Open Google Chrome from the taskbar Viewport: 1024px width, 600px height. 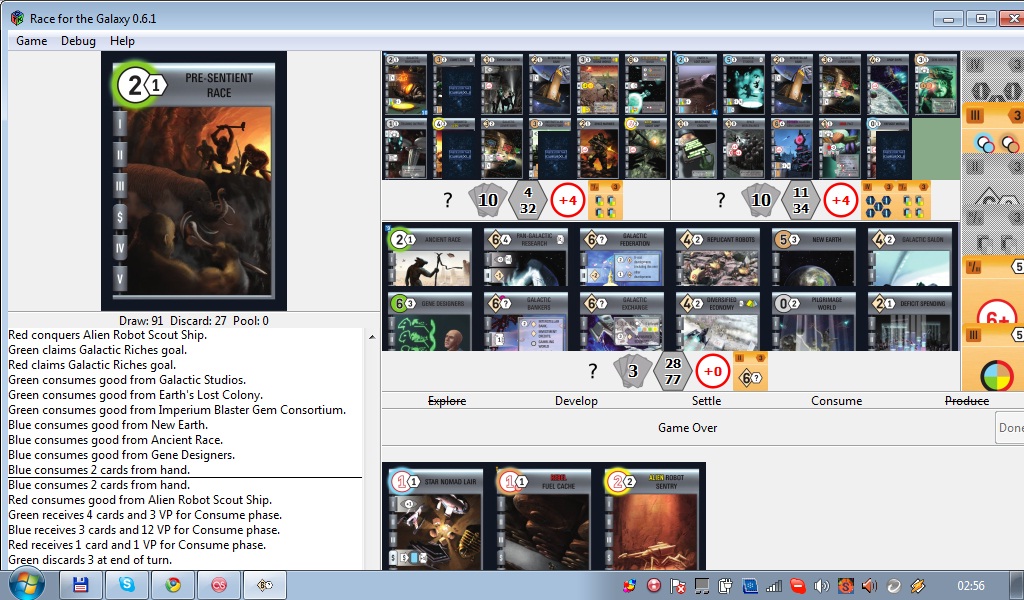(174, 585)
